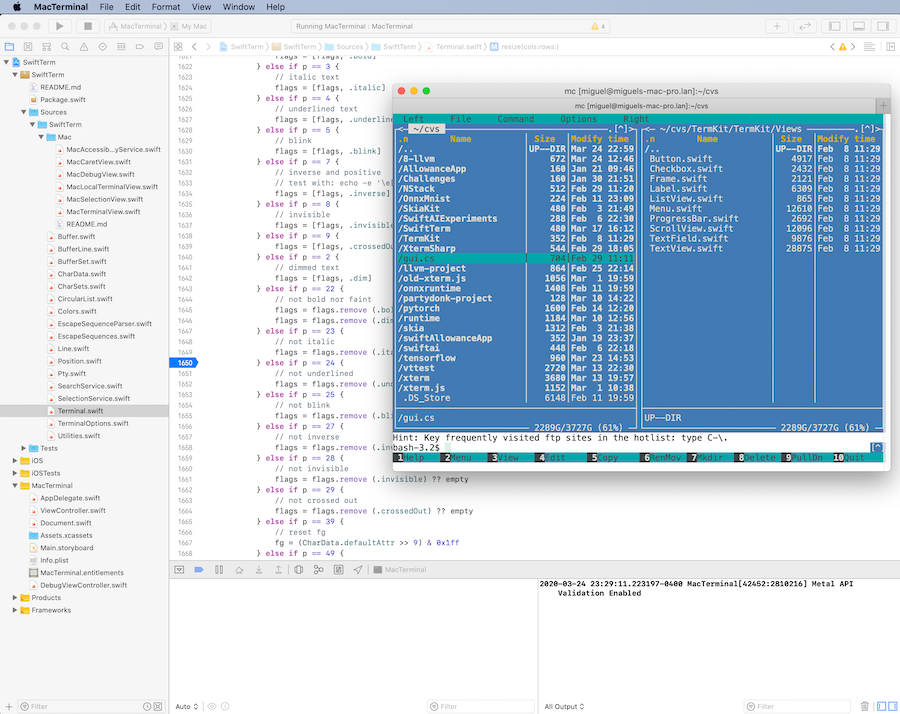Click the Simulate Location arrow icon
The width and height of the screenshot is (900, 714).
coord(358,570)
